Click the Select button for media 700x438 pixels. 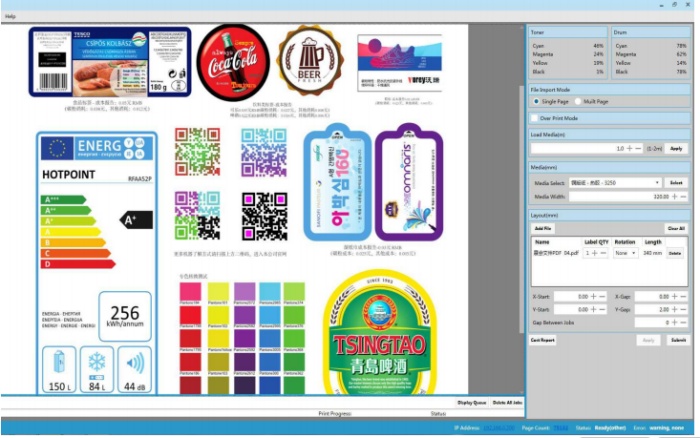[676, 183]
